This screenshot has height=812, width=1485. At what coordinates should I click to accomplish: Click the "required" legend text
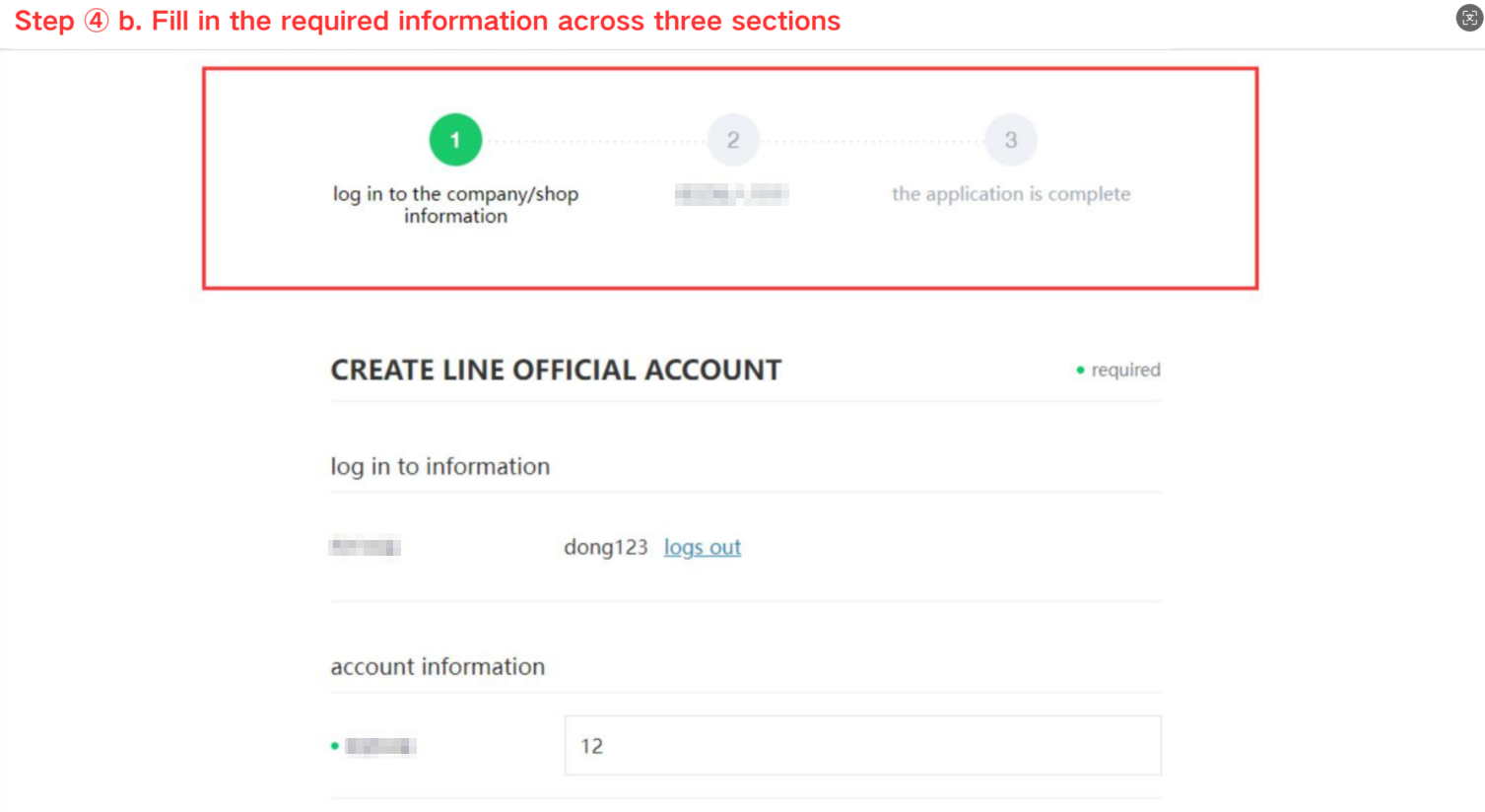click(1125, 370)
